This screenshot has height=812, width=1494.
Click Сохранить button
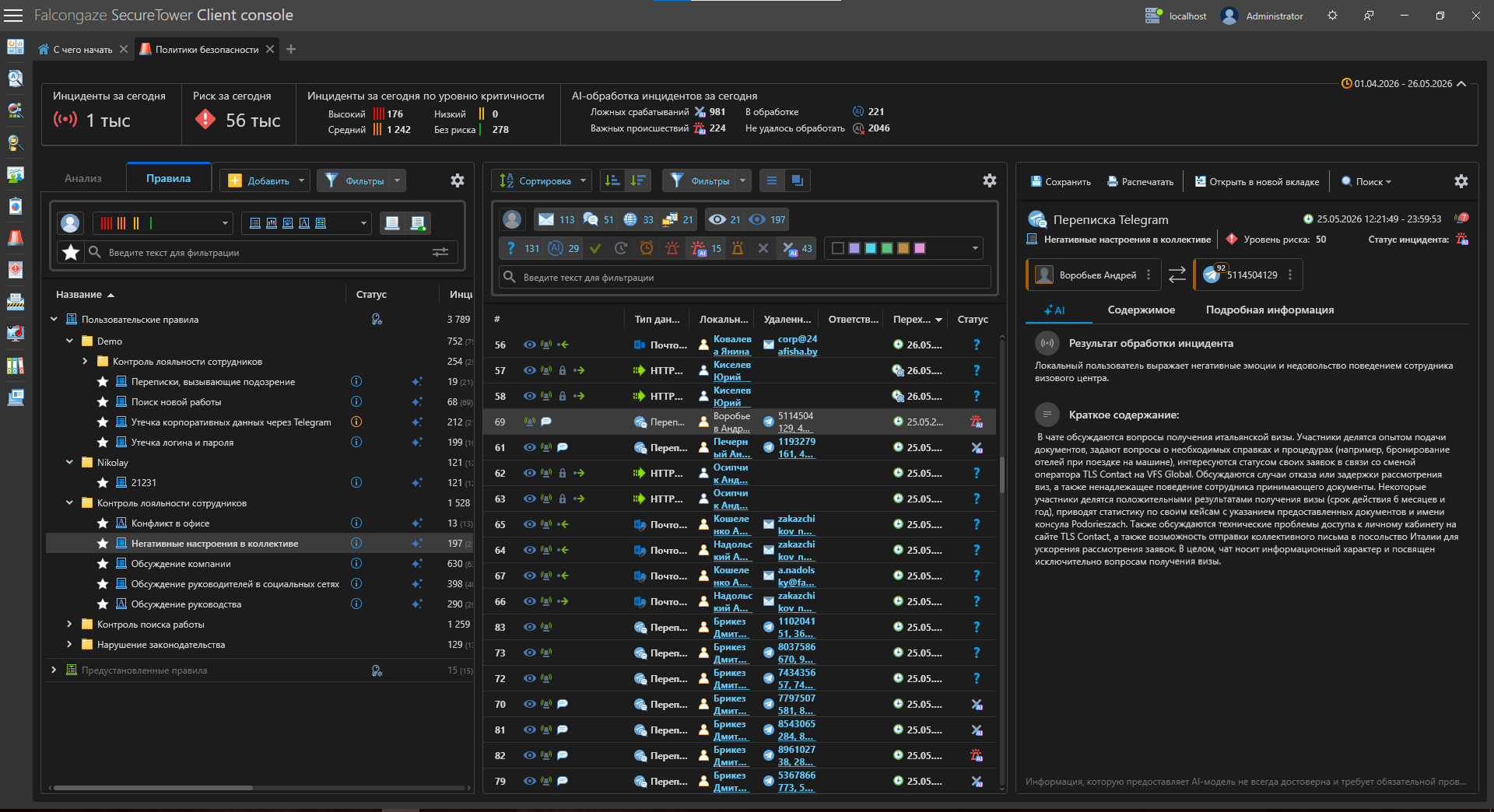[x=1061, y=181]
